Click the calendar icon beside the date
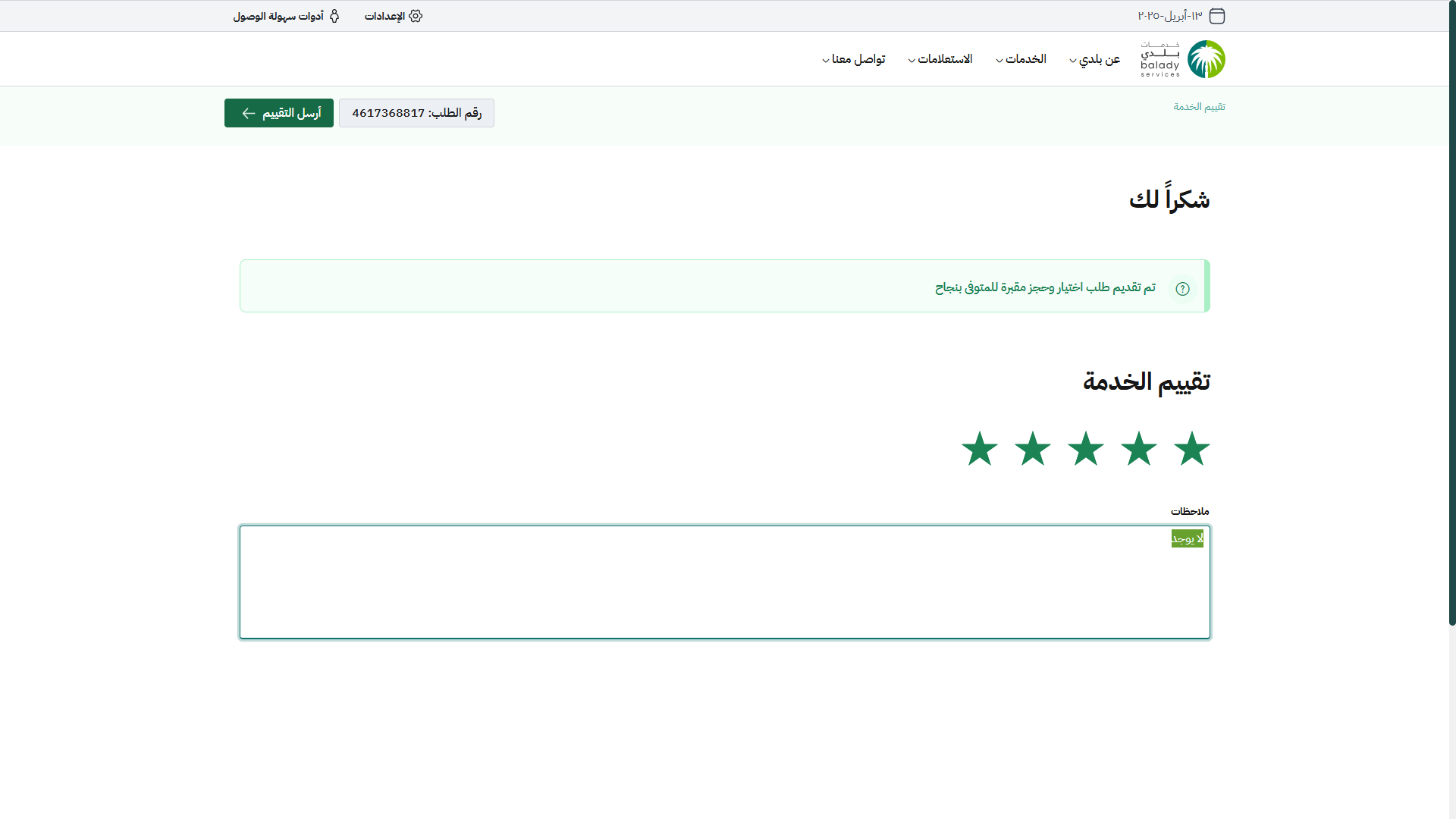This screenshot has width=1456, height=819. coord(1217,16)
